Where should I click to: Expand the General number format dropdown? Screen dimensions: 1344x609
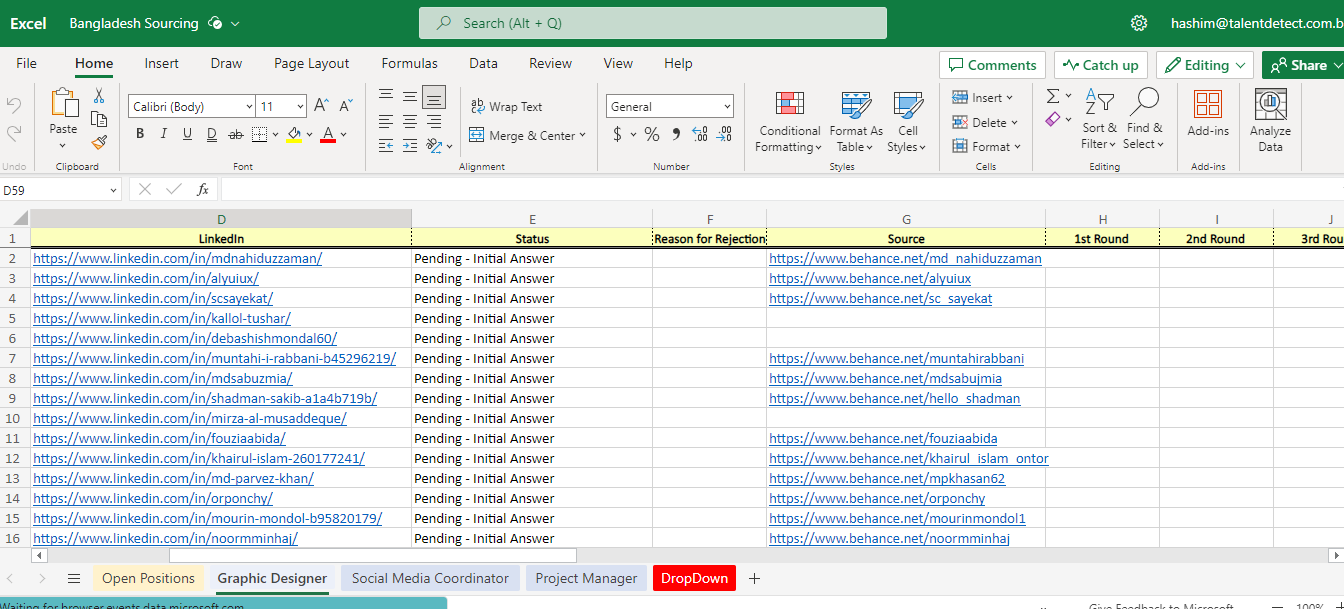(727, 106)
